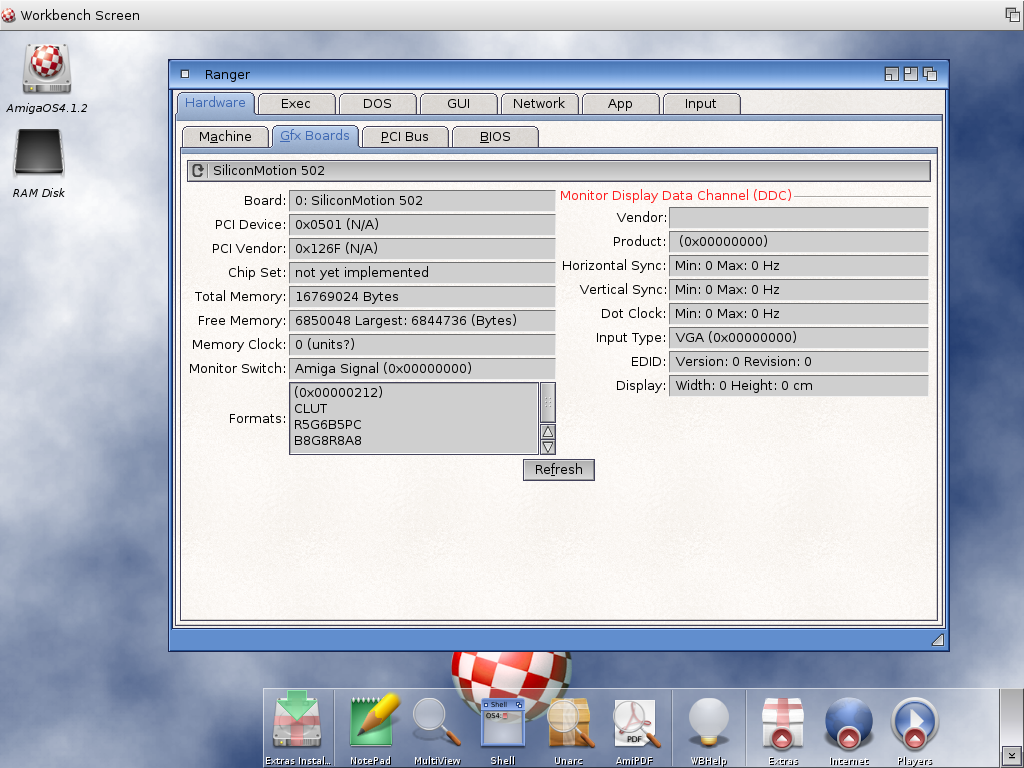Click the Display width and height field
This screenshot has height=768, width=1024.
point(799,385)
